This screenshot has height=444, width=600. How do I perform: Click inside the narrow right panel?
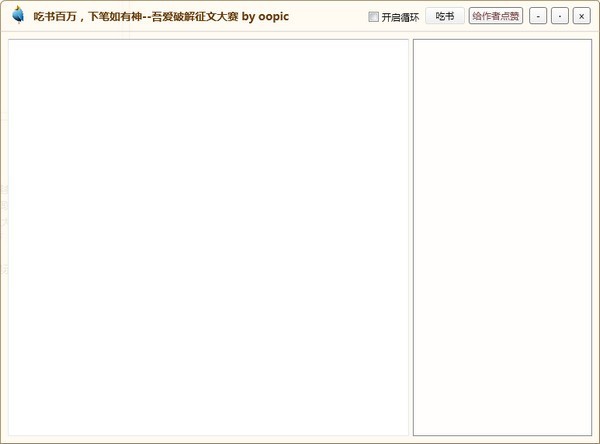click(x=502, y=237)
